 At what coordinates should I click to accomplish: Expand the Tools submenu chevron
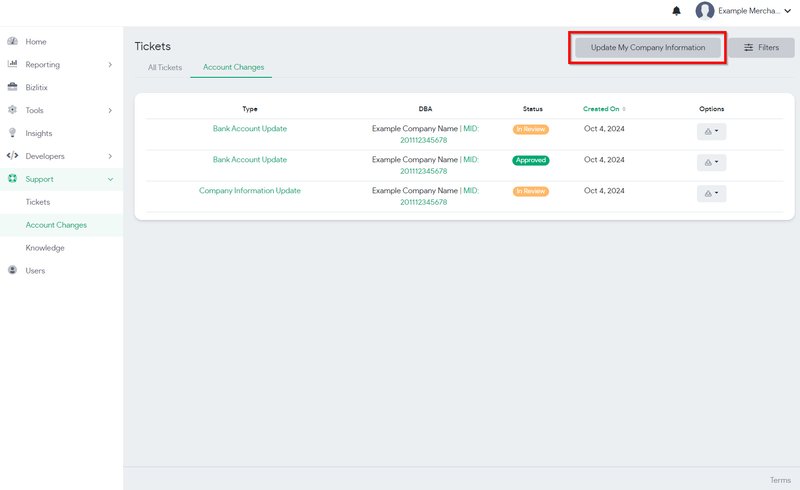click(110, 110)
